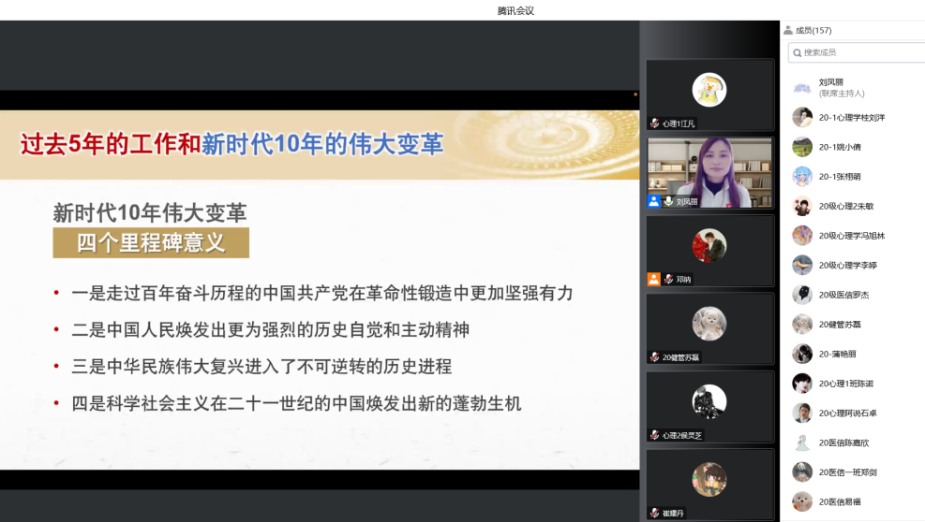Select member 20医信易楣 in the list
The width and height of the screenshot is (925, 522).
click(840, 501)
